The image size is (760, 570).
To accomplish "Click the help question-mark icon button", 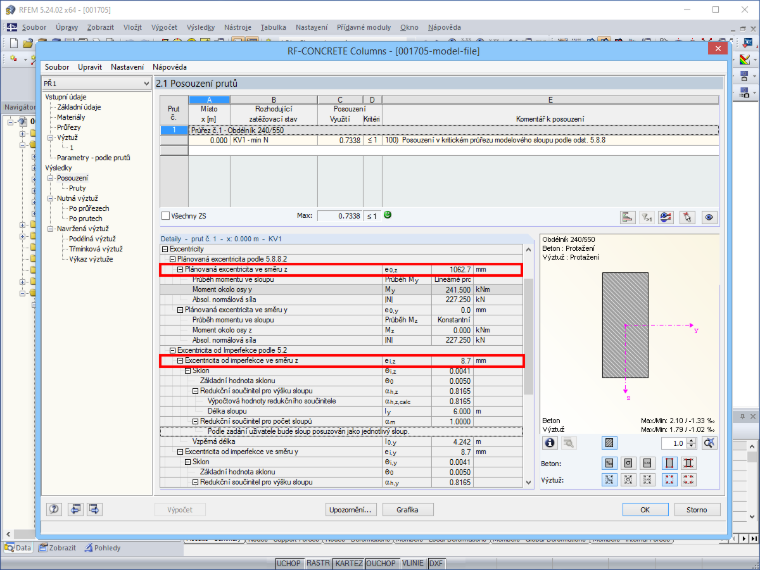I will click(54, 509).
